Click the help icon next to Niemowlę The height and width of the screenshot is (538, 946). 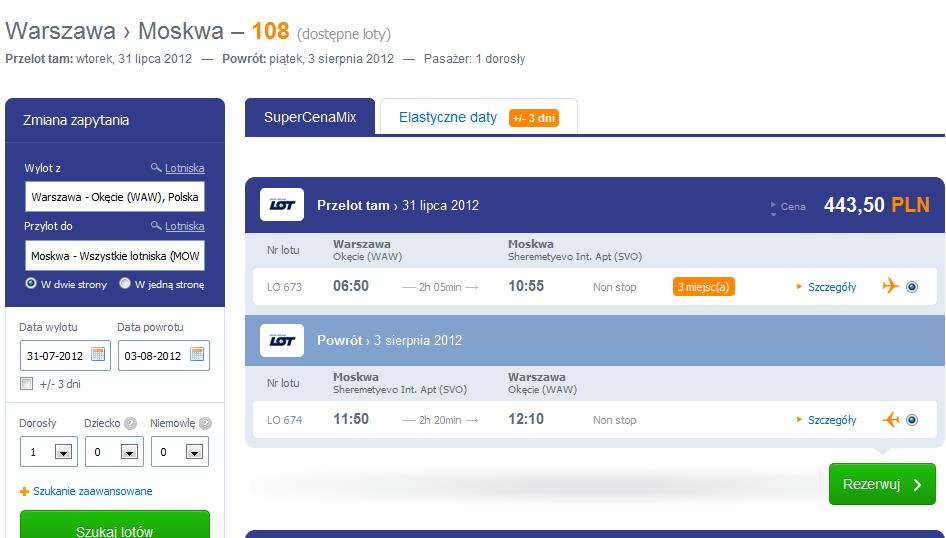coord(205,423)
